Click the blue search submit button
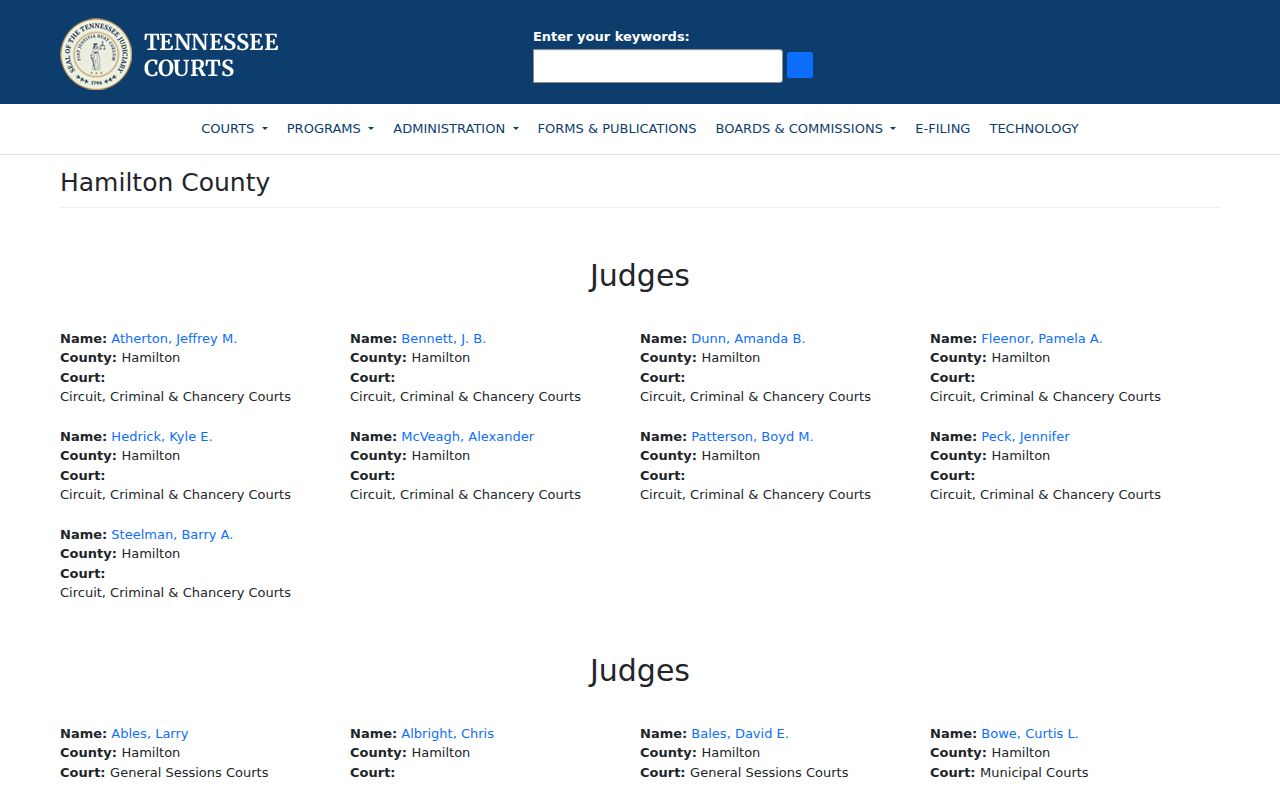This screenshot has height=800, width=1280. [800, 65]
